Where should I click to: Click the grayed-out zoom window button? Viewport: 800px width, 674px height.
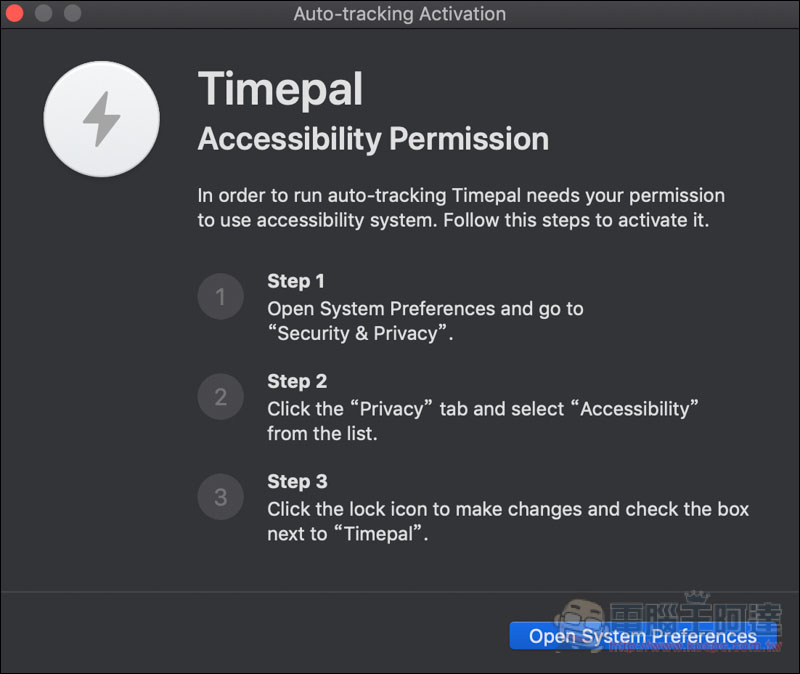click(x=73, y=13)
